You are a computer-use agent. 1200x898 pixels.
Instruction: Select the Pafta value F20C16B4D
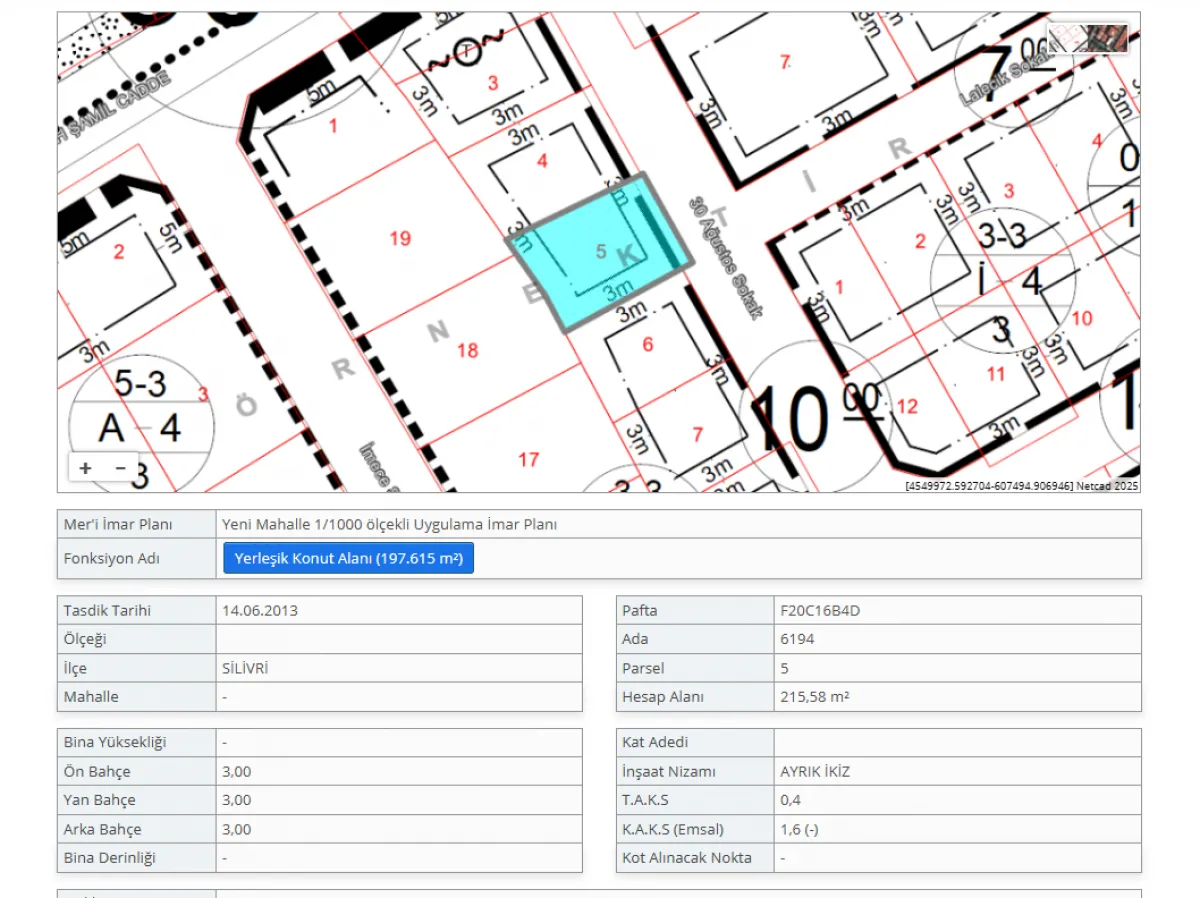pyautogui.click(x=820, y=610)
